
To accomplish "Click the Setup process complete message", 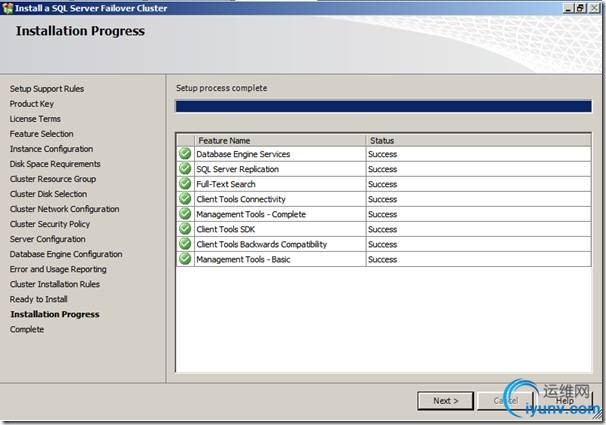I will pos(221,88).
